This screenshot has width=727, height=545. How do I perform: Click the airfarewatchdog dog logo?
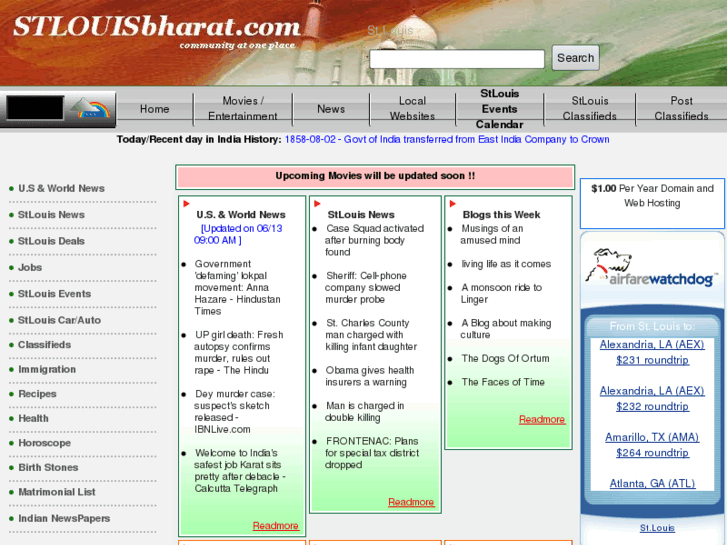coord(652,268)
